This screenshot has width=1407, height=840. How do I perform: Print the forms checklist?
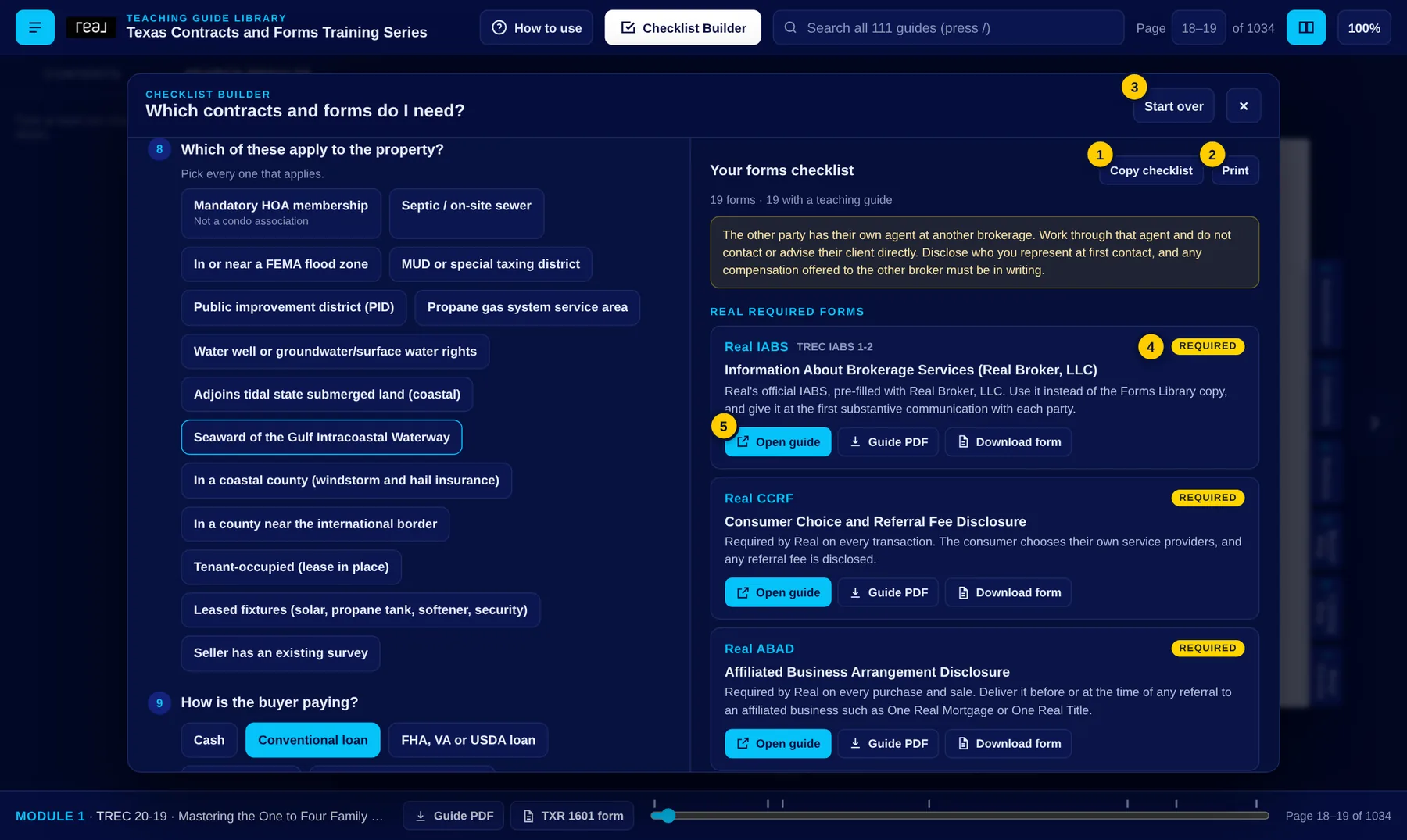1235,170
